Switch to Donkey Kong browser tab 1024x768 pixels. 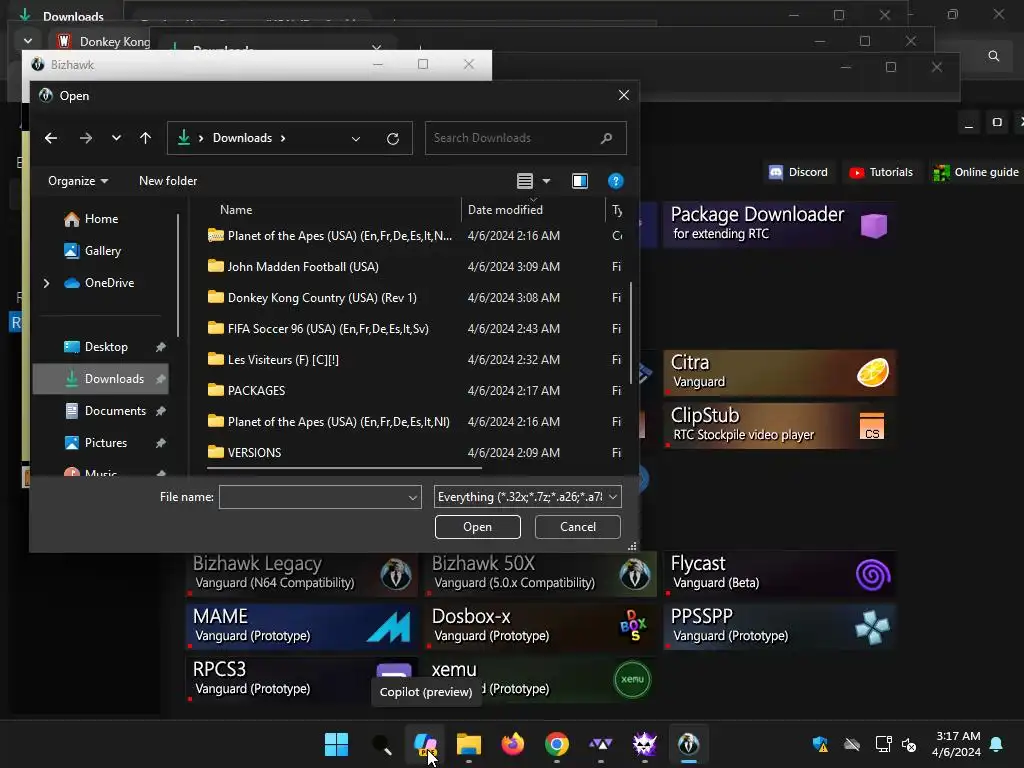point(103,41)
